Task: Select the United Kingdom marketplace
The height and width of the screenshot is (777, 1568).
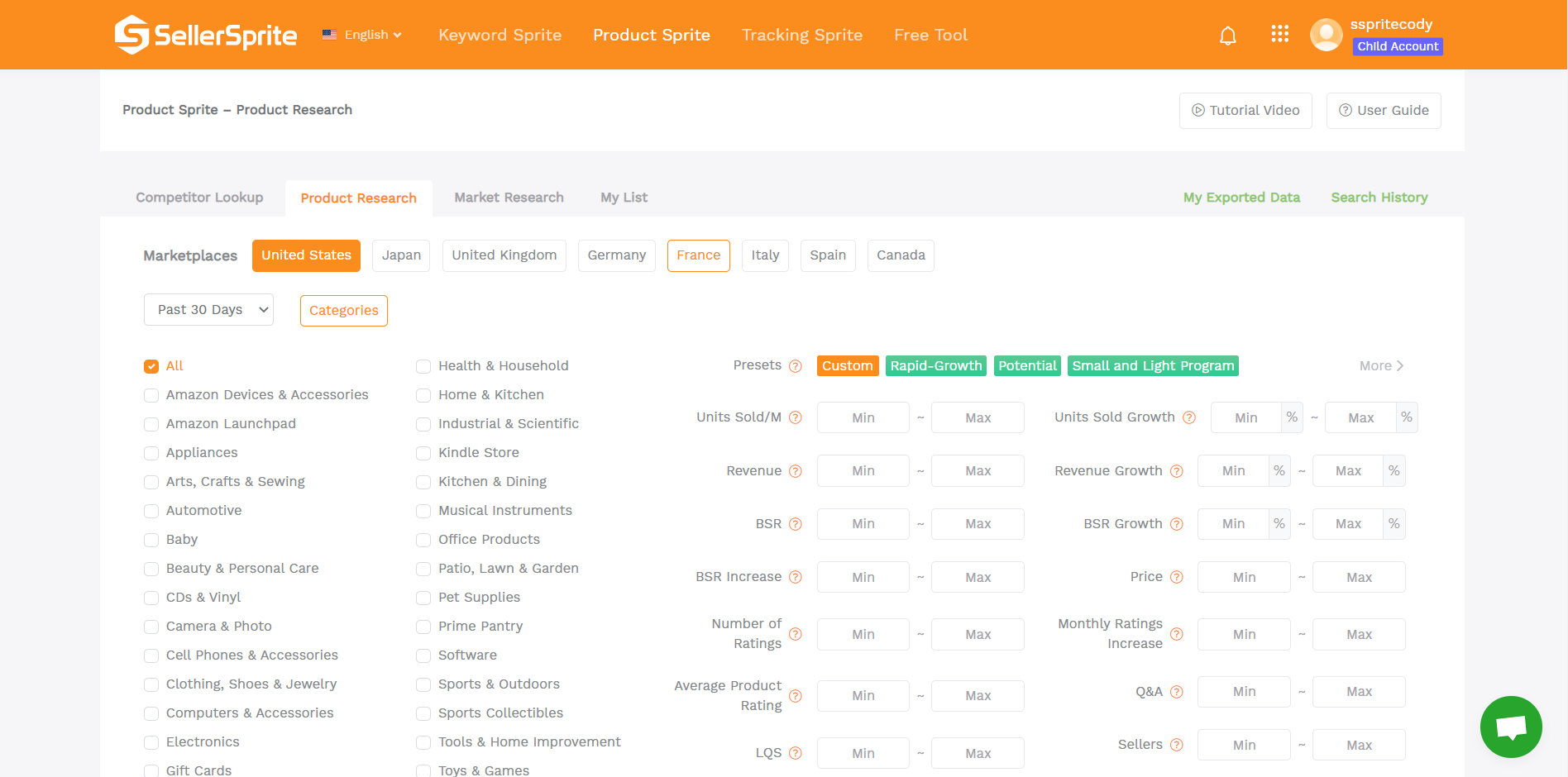Action: coord(504,255)
